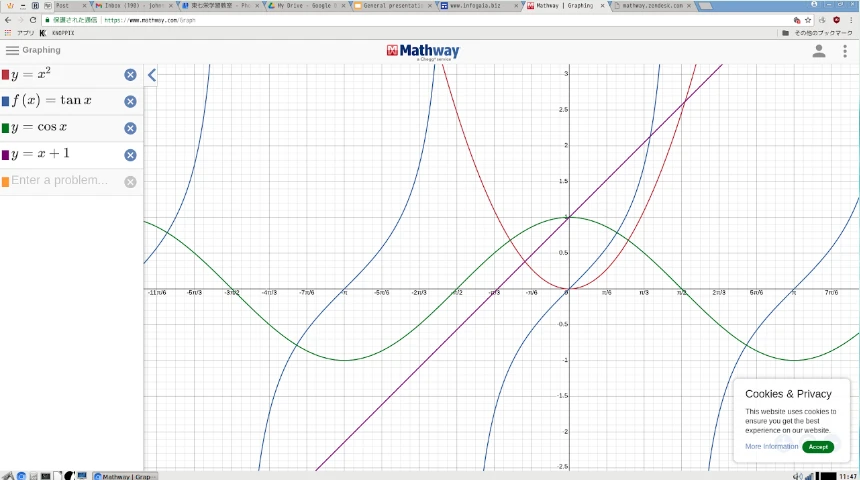860x480 pixels.
Task: Launch the Chromium icon in the taskbar
Action: (x=21, y=476)
